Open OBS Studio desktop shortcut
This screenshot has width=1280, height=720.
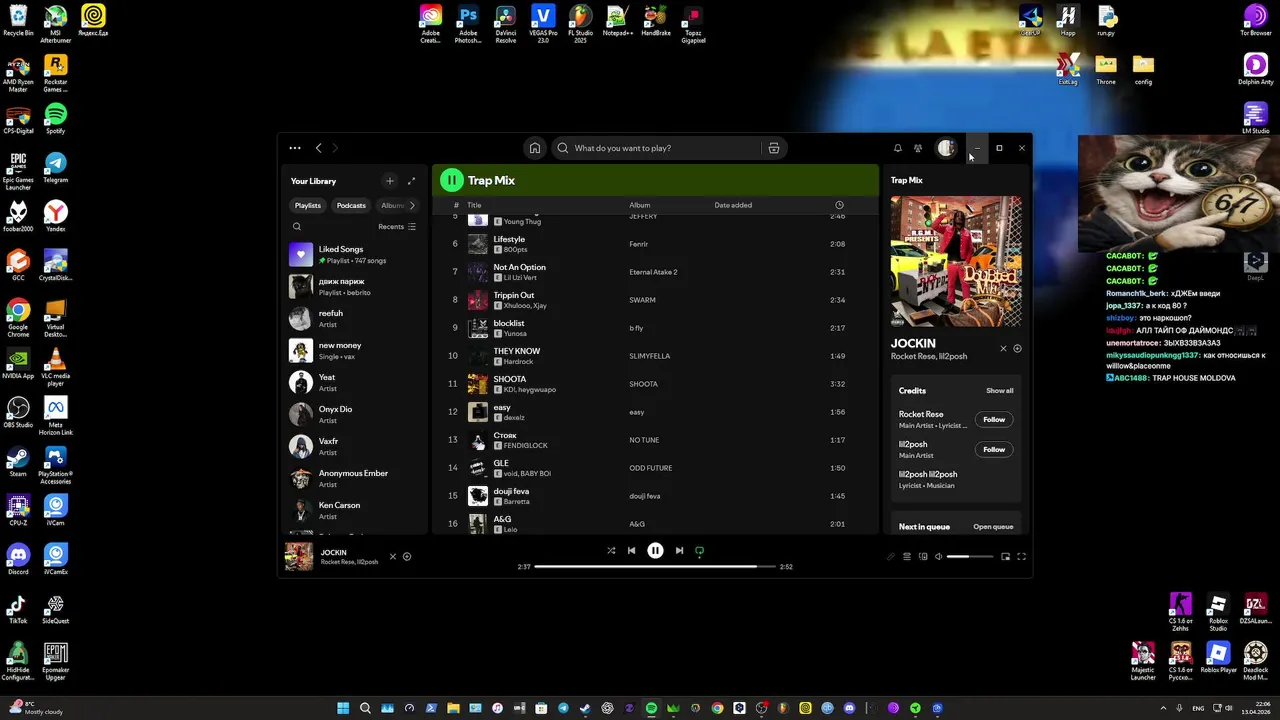(x=18, y=412)
